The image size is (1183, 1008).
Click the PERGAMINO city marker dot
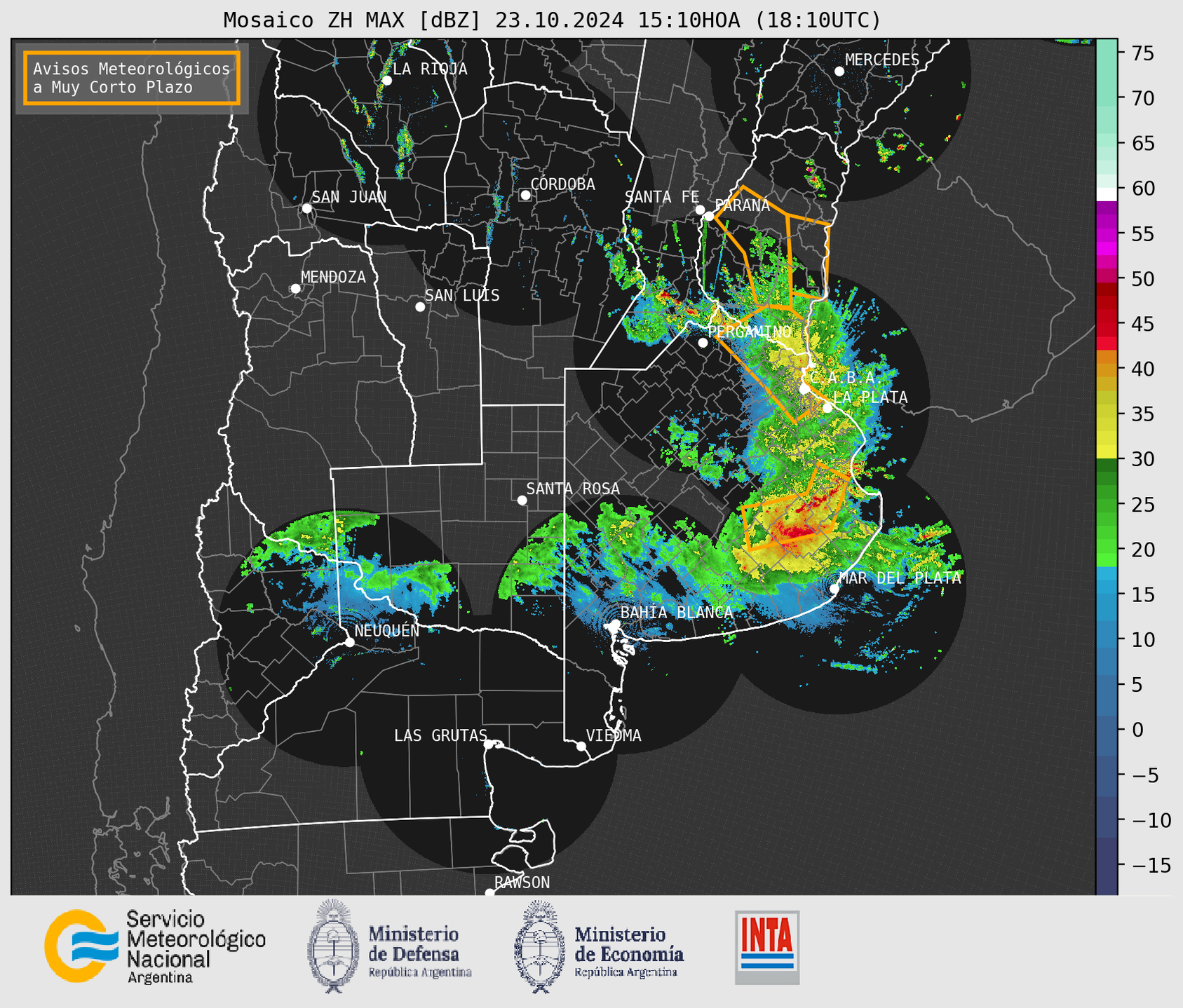click(x=703, y=343)
